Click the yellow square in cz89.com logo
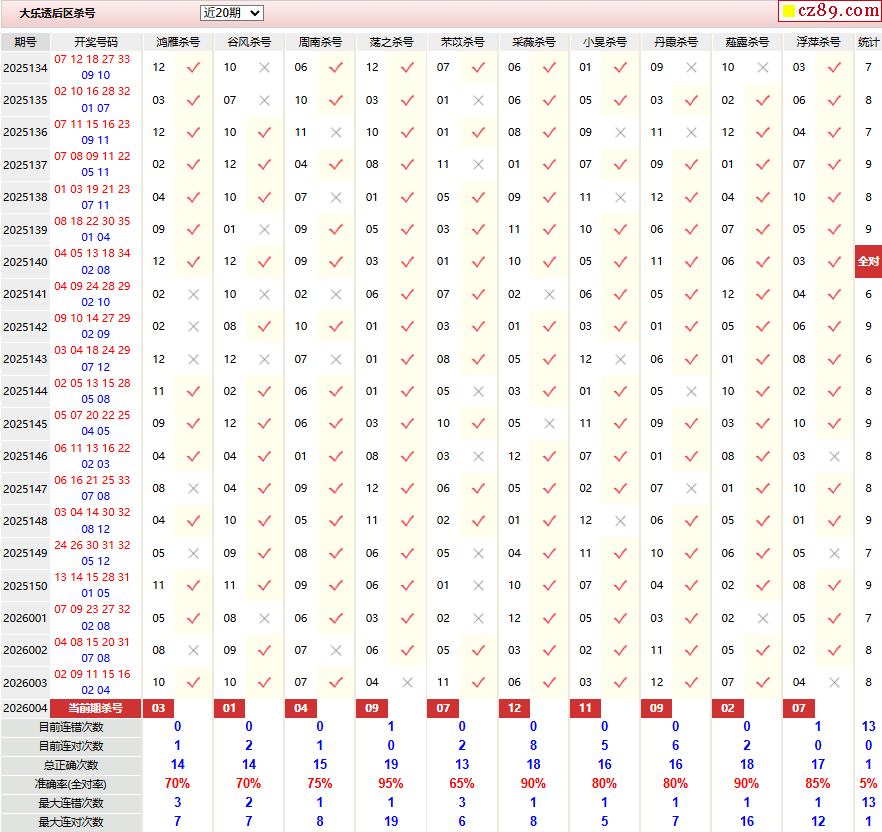The width and height of the screenshot is (882, 832). coord(788,12)
